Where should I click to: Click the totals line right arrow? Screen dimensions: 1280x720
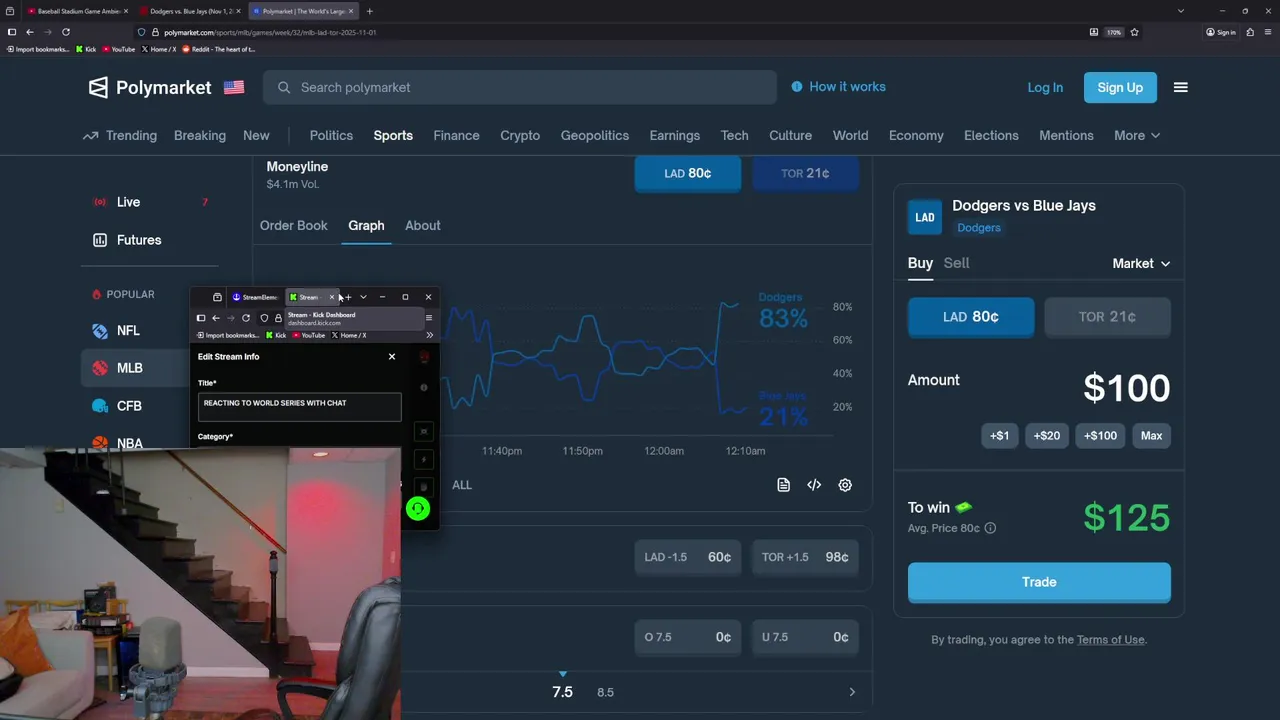click(852, 692)
